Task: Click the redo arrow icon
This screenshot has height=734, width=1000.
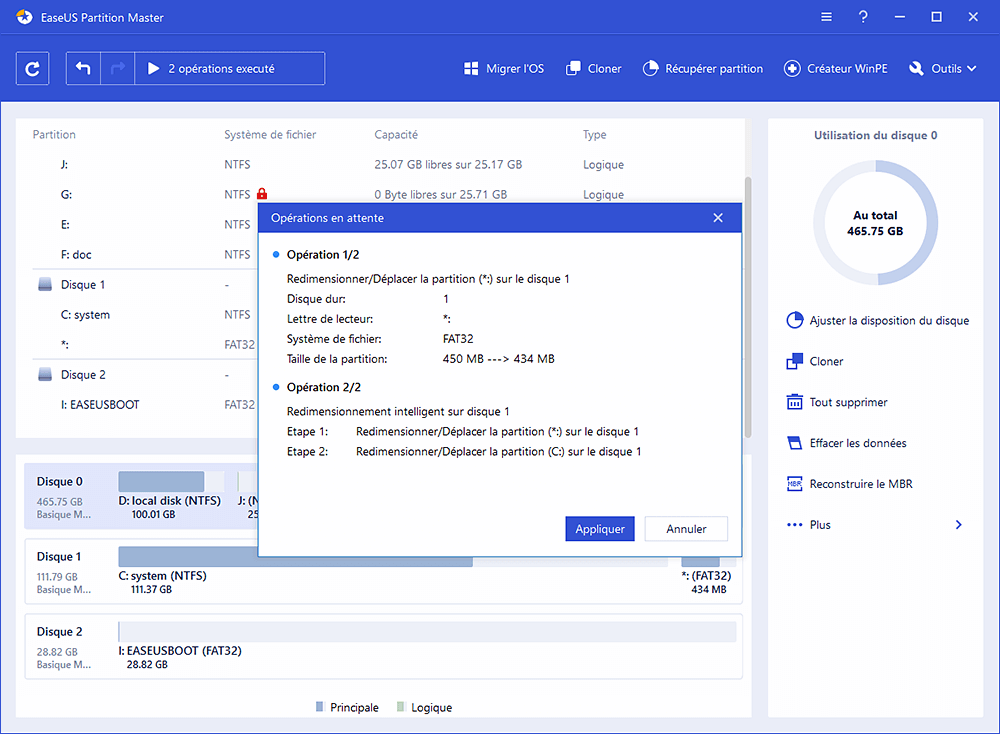Action: pos(117,68)
